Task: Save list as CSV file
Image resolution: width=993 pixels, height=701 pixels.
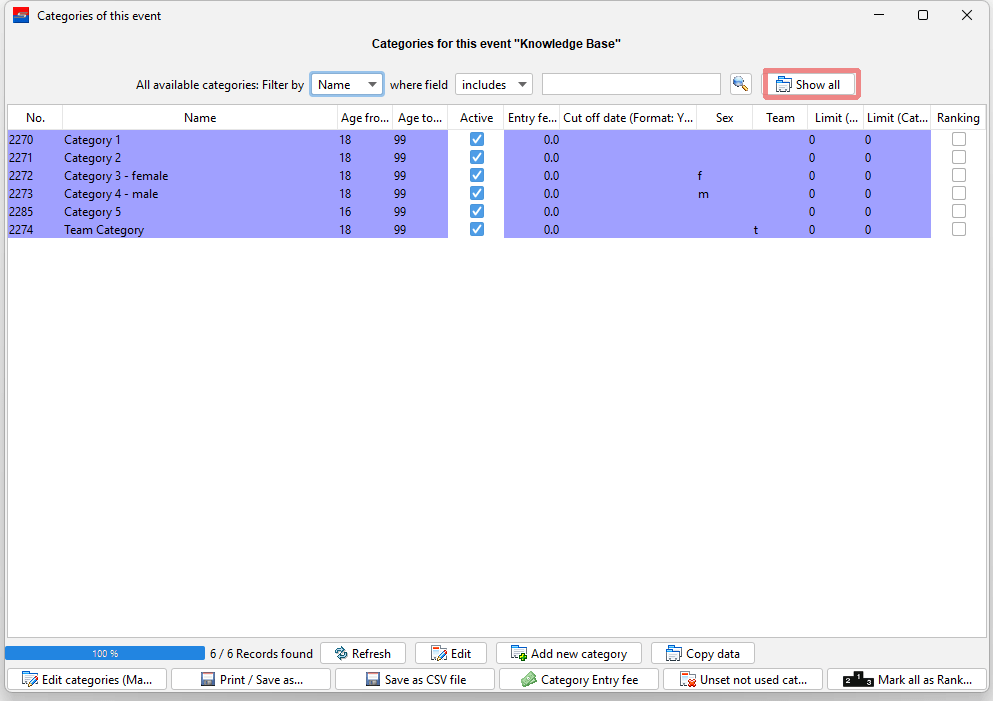Action: pyautogui.click(x=415, y=679)
